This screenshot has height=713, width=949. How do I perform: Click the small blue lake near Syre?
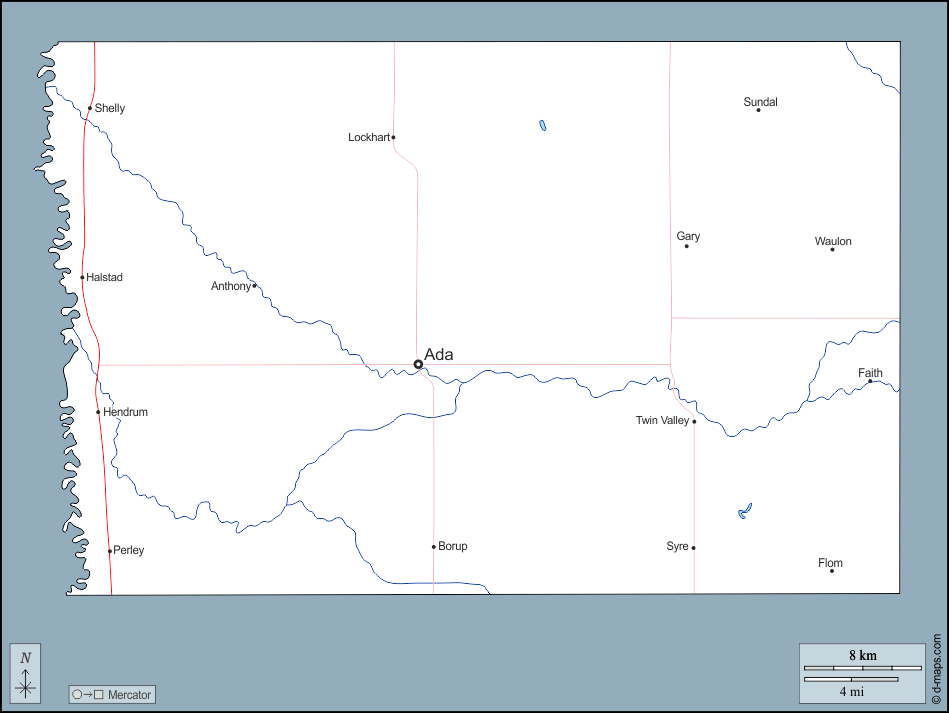[x=744, y=511]
